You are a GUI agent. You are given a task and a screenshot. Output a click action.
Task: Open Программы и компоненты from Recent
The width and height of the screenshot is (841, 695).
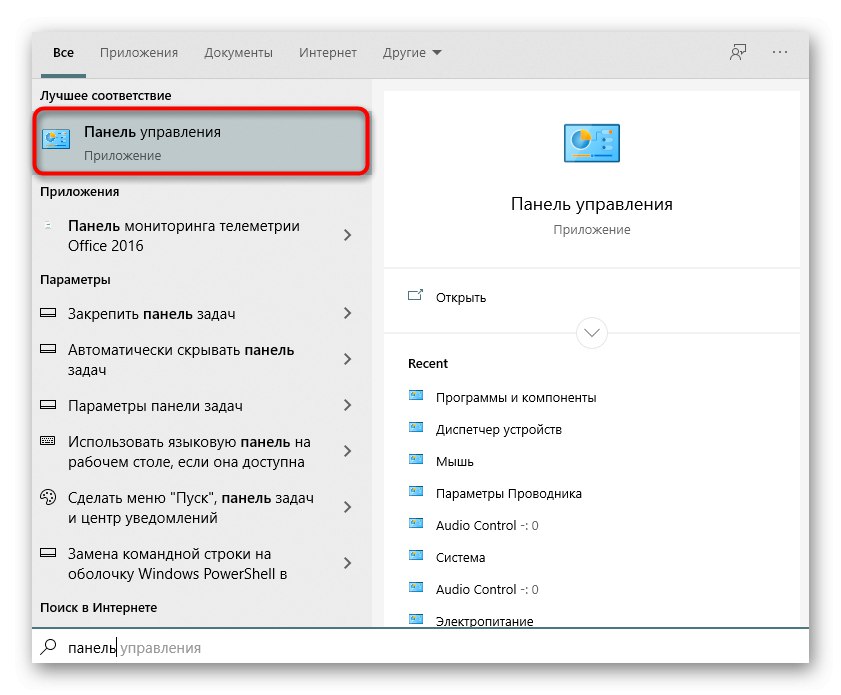point(516,397)
